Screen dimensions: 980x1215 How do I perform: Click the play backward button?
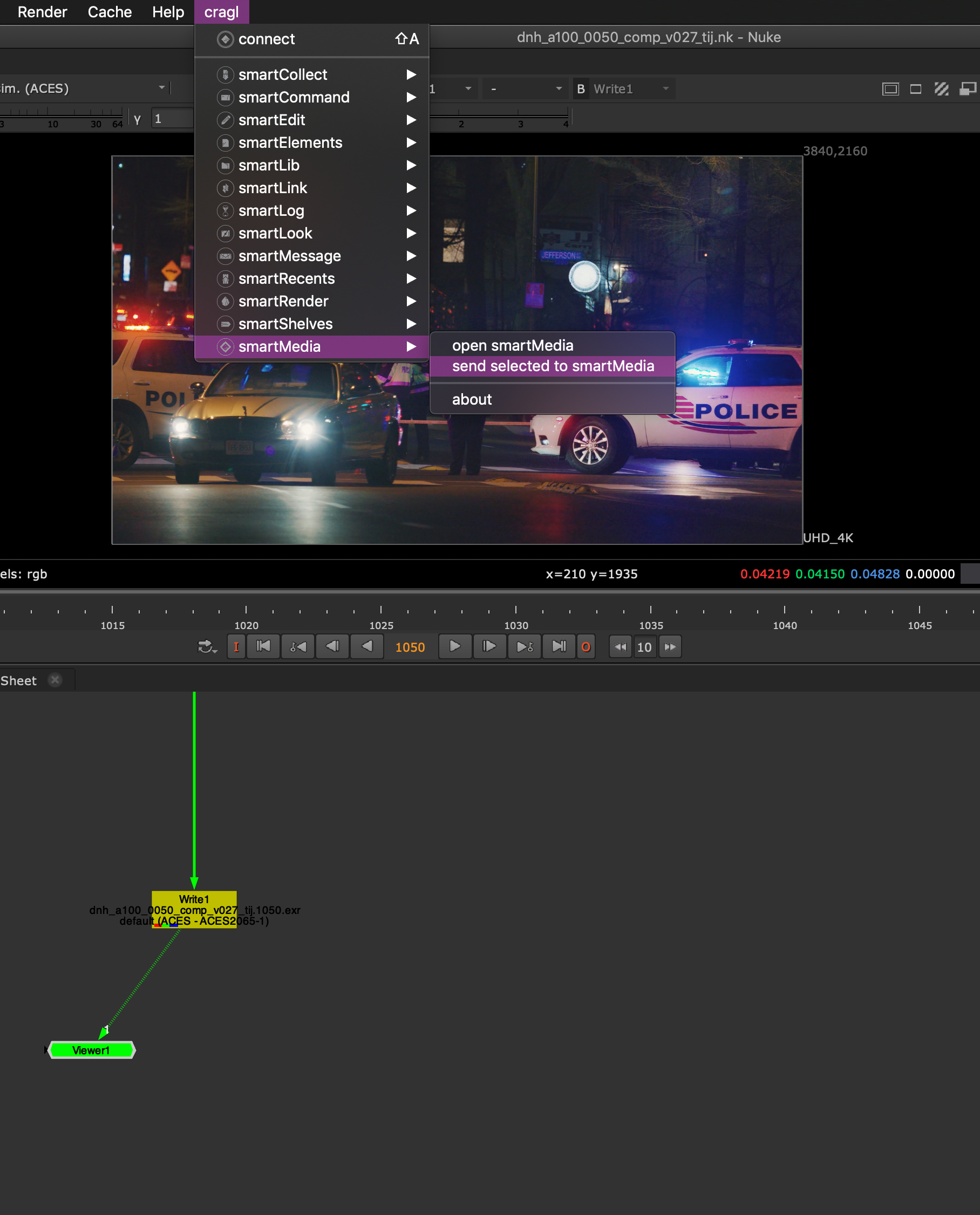[367, 646]
